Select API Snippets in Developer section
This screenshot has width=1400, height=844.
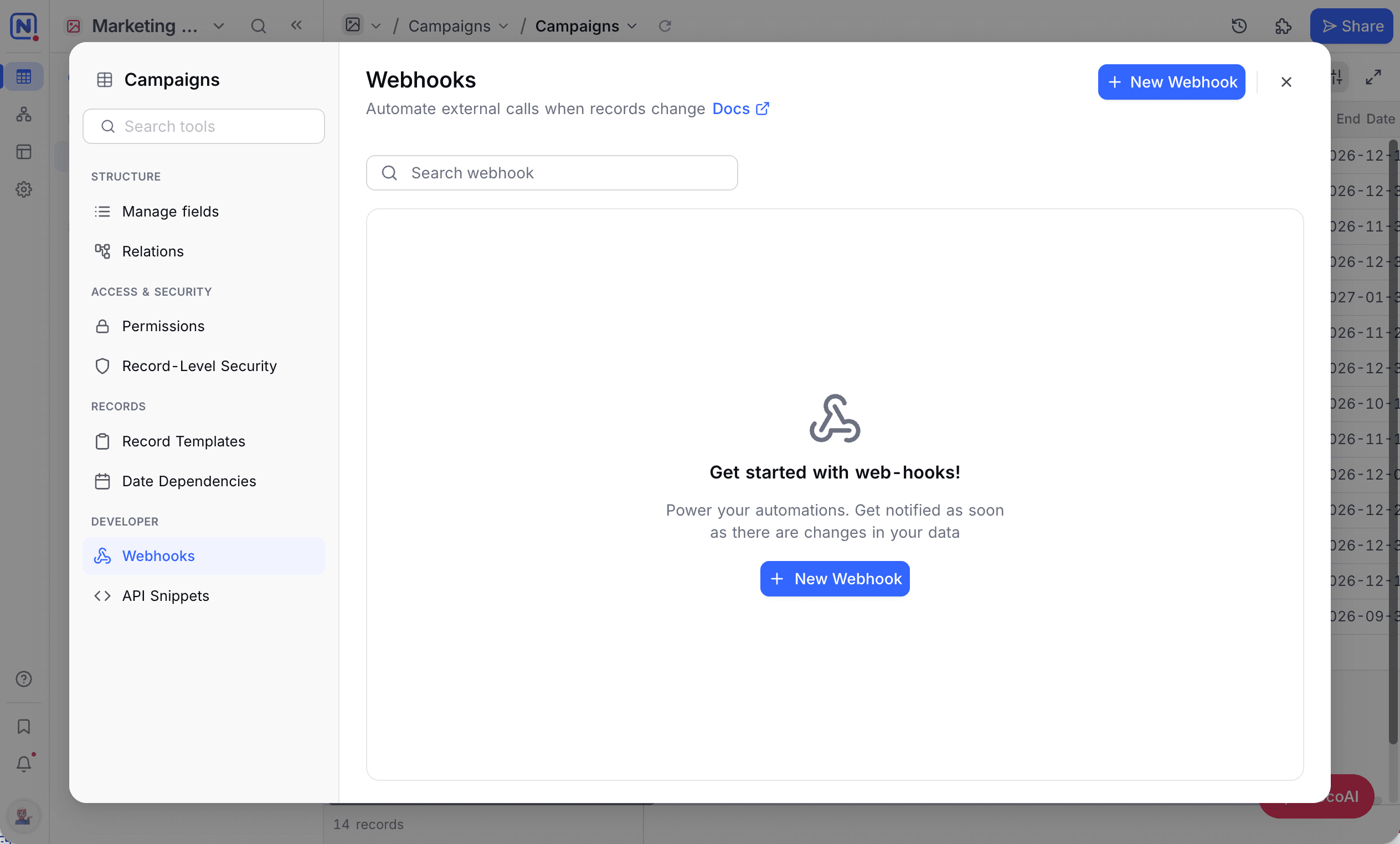[203, 596]
